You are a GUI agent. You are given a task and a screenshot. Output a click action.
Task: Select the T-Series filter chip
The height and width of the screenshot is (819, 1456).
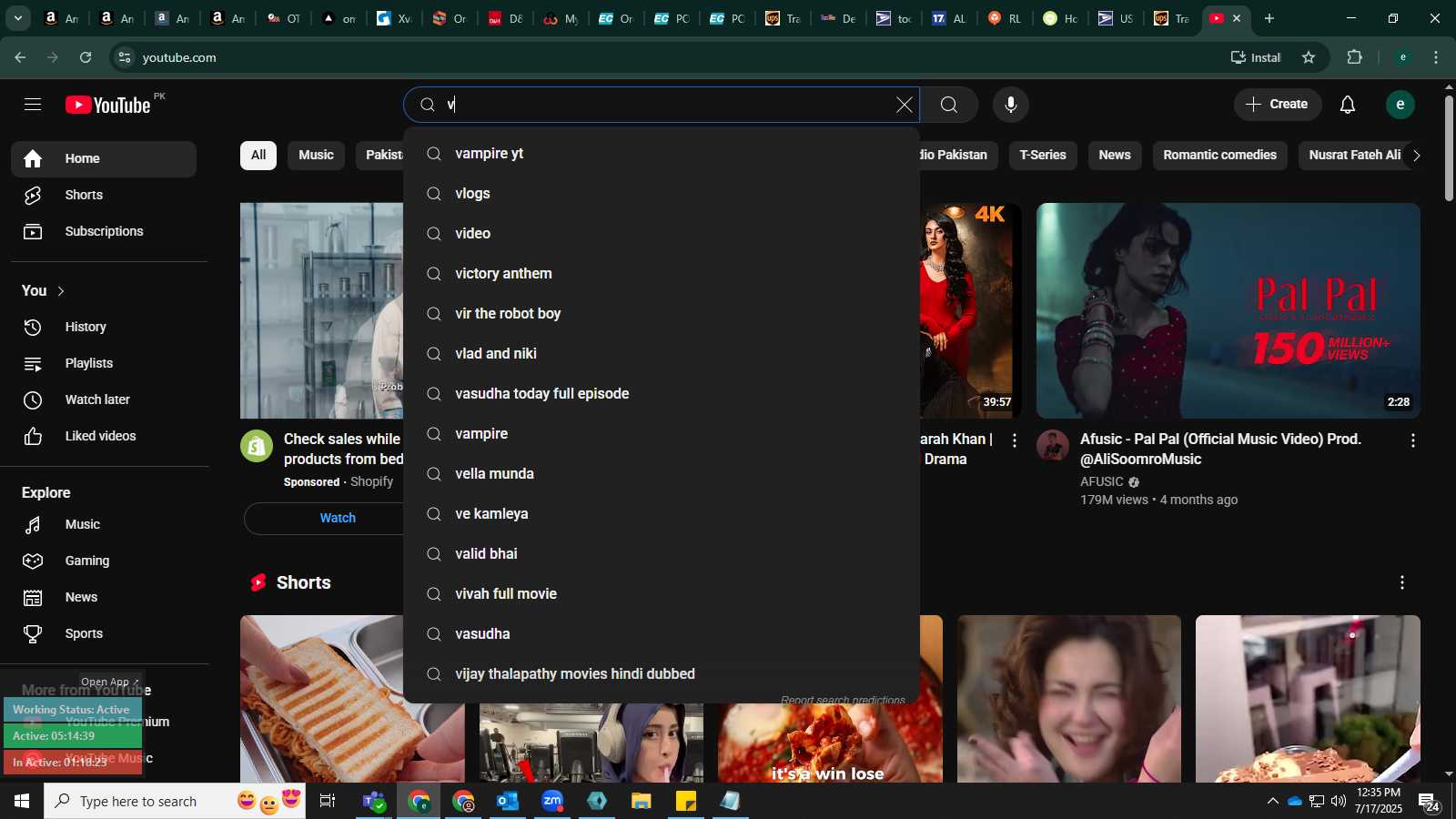tap(1043, 155)
